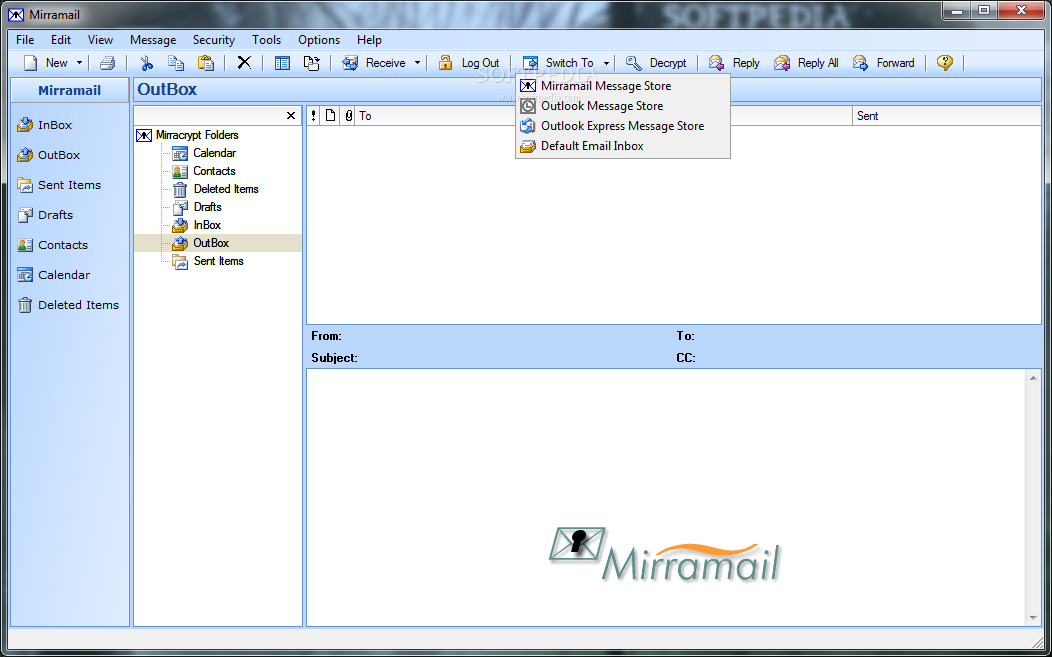Open the Options menu
This screenshot has width=1052, height=657.
pyautogui.click(x=319, y=40)
